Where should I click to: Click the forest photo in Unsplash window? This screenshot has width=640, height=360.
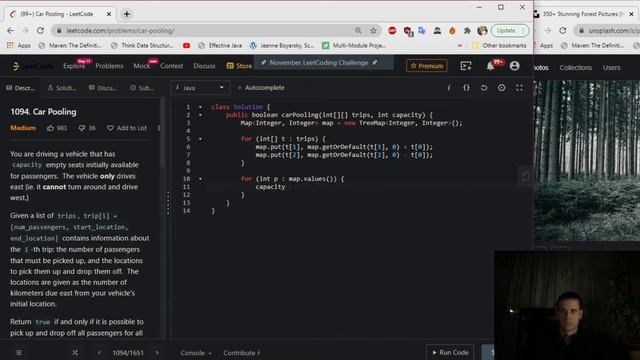[x=587, y=161]
